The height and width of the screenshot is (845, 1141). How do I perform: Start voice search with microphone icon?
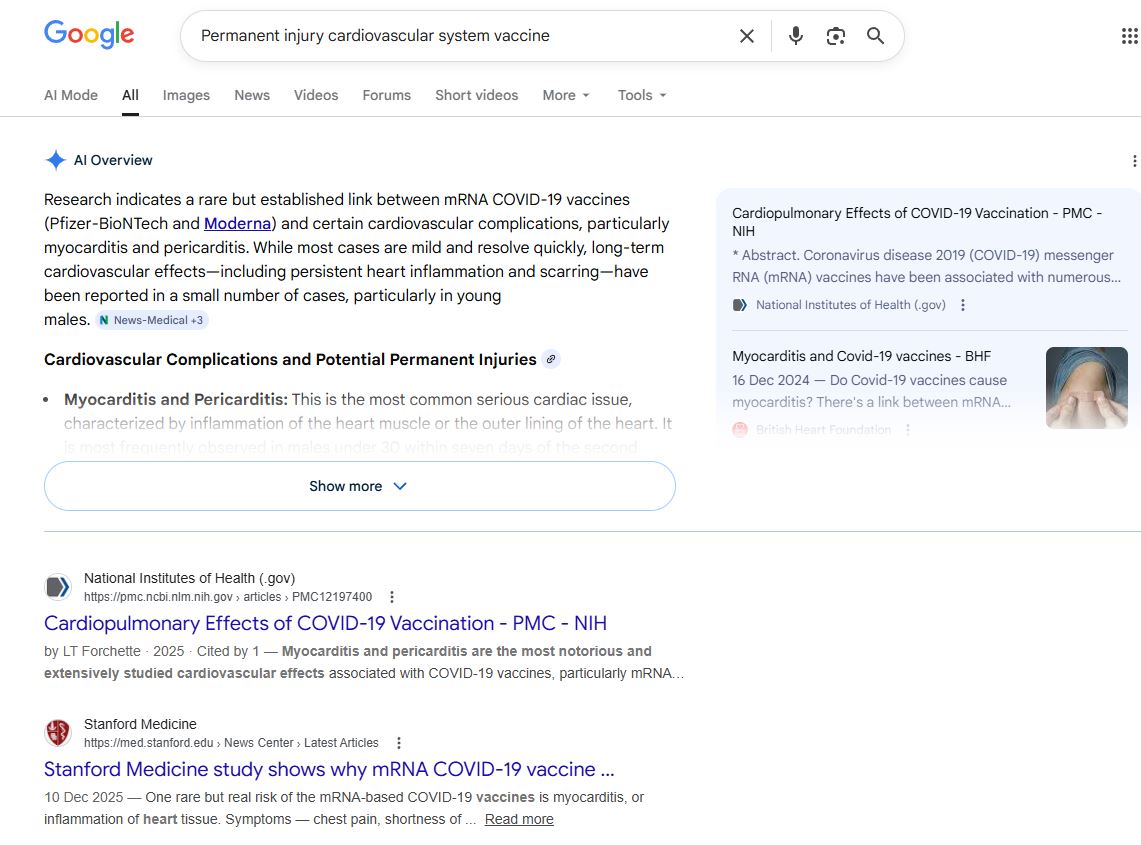coord(795,36)
